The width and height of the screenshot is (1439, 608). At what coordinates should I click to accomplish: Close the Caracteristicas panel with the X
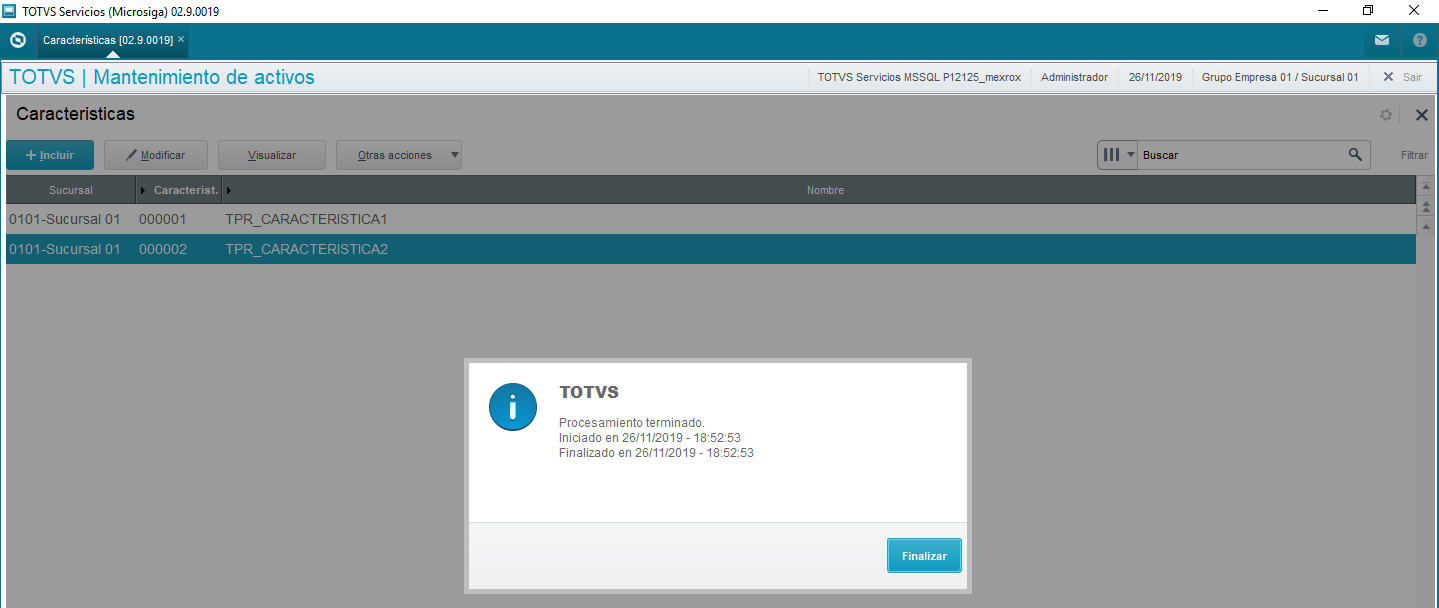tap(1421, 115)
